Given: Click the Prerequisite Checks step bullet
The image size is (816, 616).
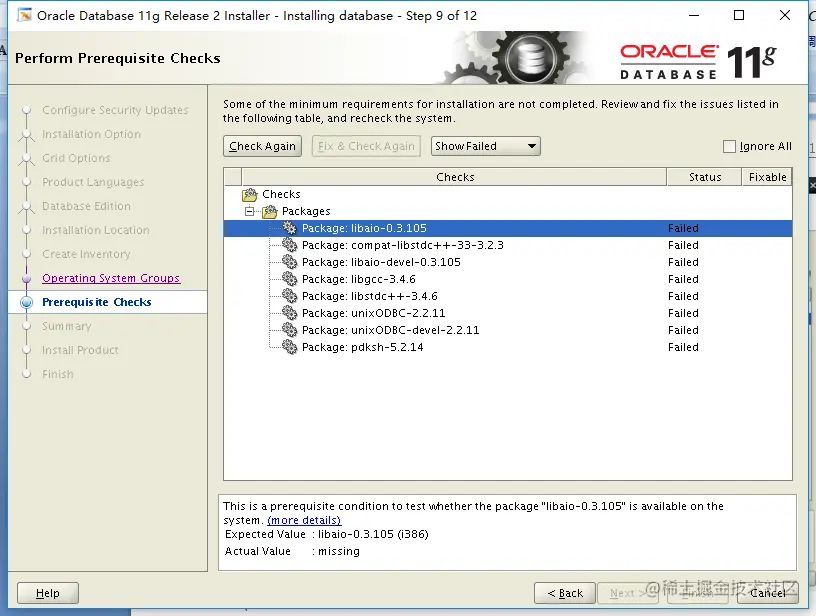Looking at the screenshot, I should [26, 302].
